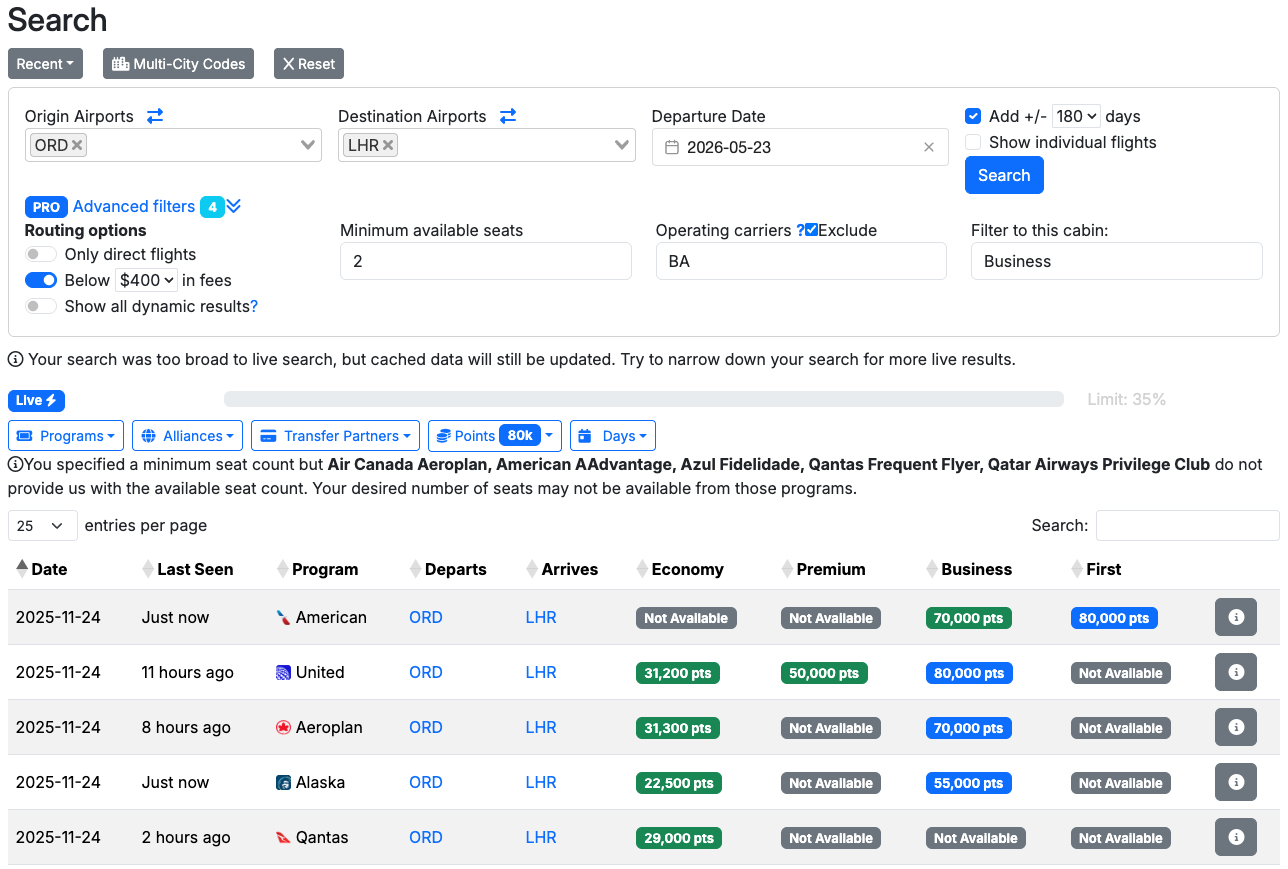The image size is (1288, 869).
Task: Open the Recent menu
Action: [x=45, y=63]
